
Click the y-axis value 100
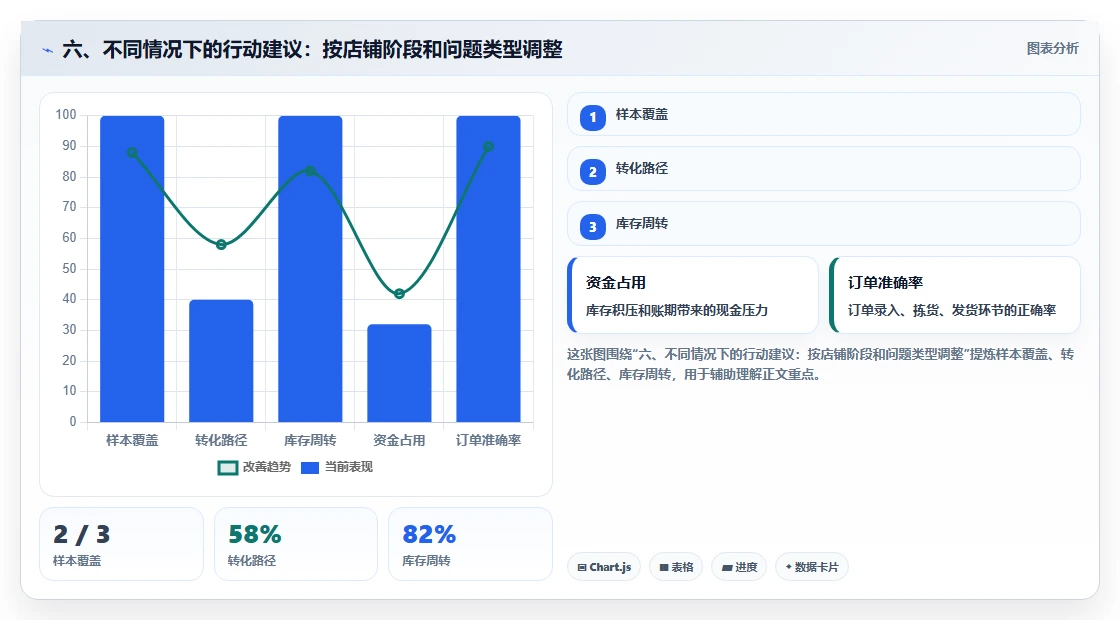pyautogui.click(x=66, y=115)
